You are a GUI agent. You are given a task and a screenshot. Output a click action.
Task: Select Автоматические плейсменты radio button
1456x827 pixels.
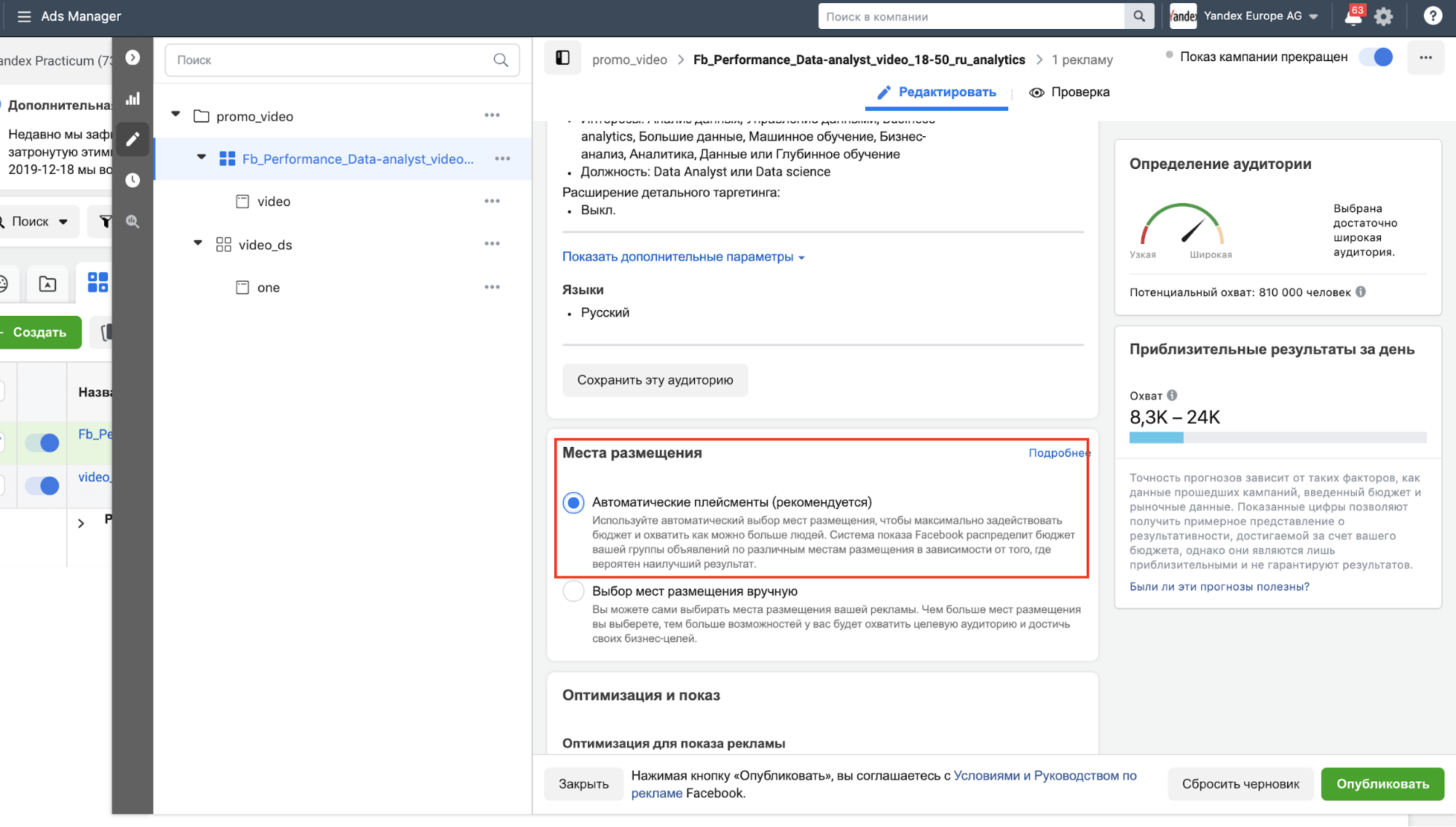(573, 502)
